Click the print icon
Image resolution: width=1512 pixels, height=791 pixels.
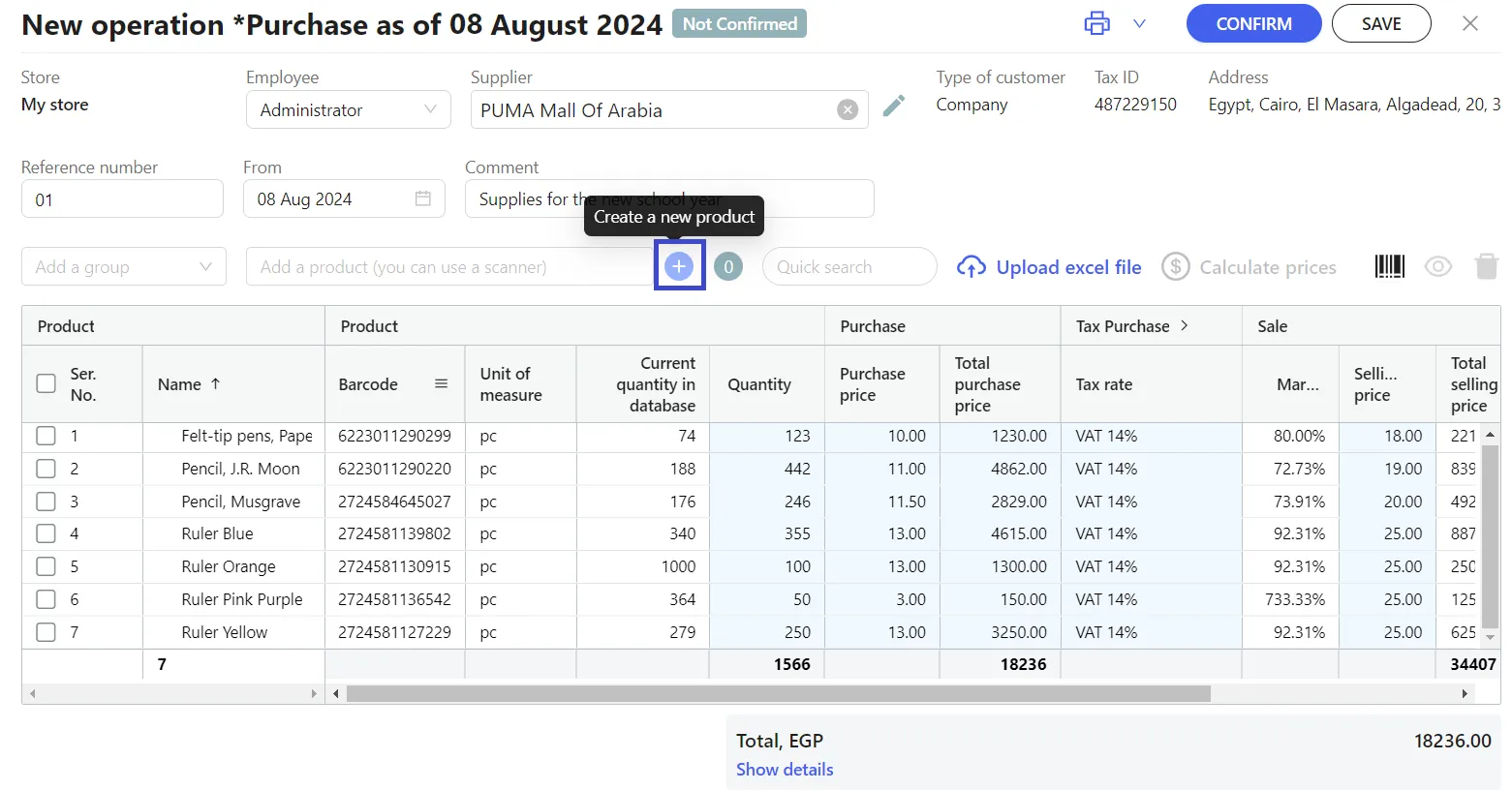(1096, 23)
